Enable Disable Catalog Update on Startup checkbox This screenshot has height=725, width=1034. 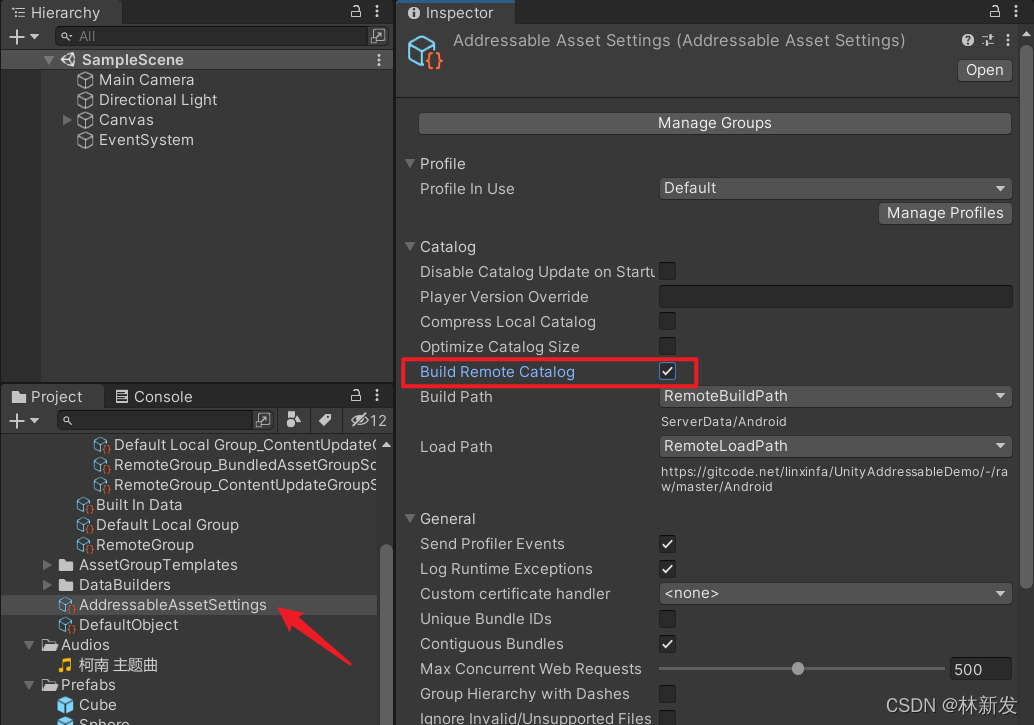pyautogui.click(x=667, y=271)
